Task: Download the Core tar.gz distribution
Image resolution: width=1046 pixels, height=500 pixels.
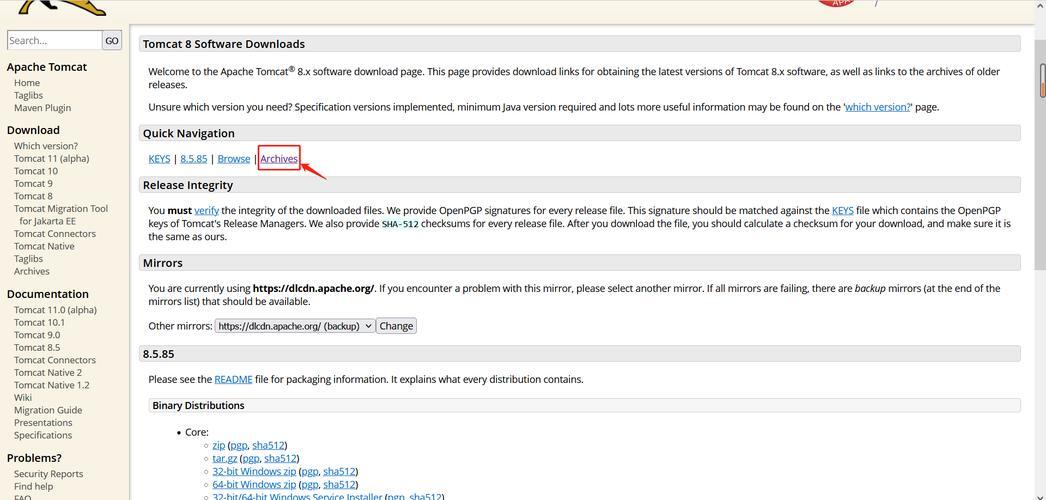Action: click(x=225, y=458)
